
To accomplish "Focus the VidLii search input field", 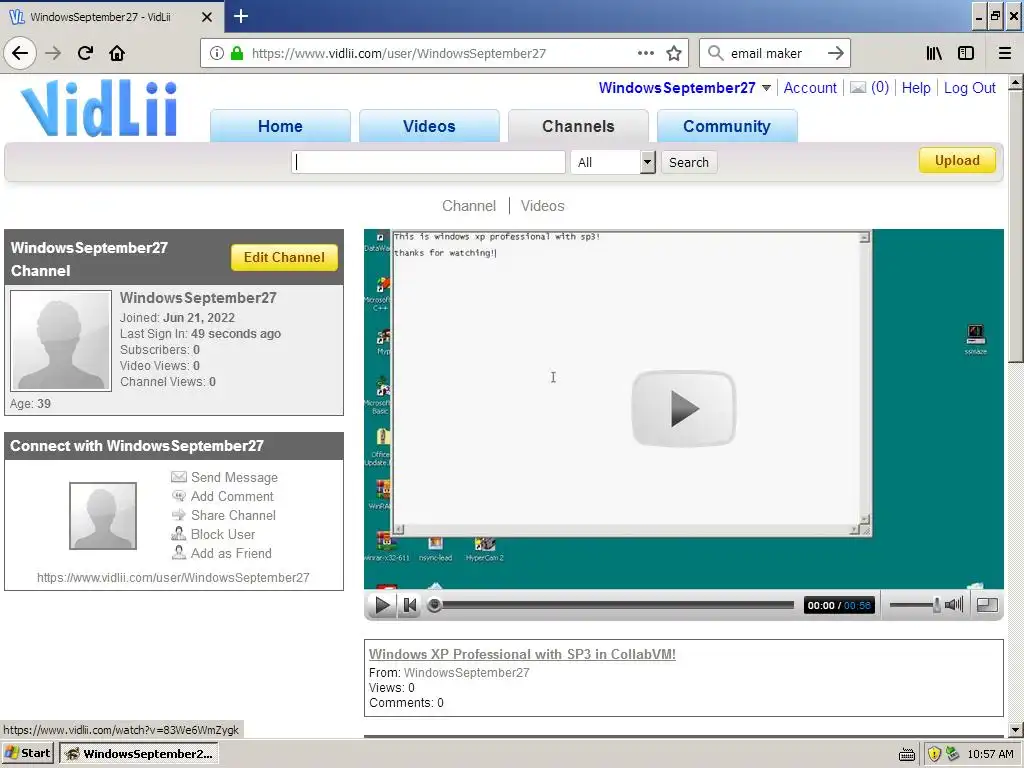I will tap(428, 162).
